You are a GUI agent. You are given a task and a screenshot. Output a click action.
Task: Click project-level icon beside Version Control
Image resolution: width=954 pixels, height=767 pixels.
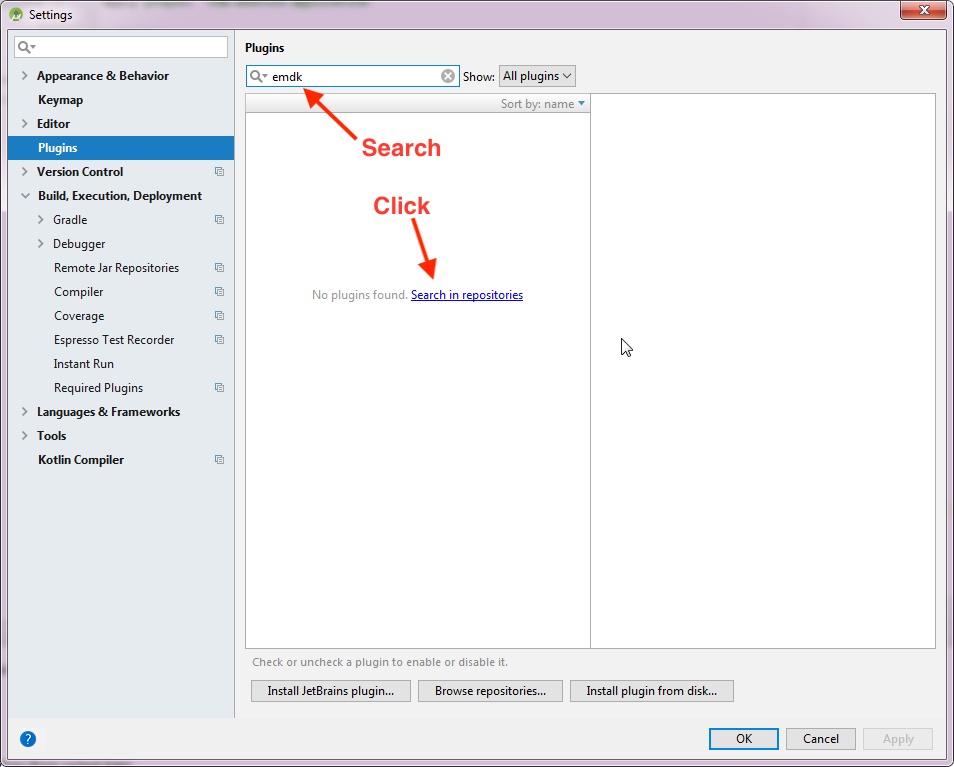click(220, 172)
